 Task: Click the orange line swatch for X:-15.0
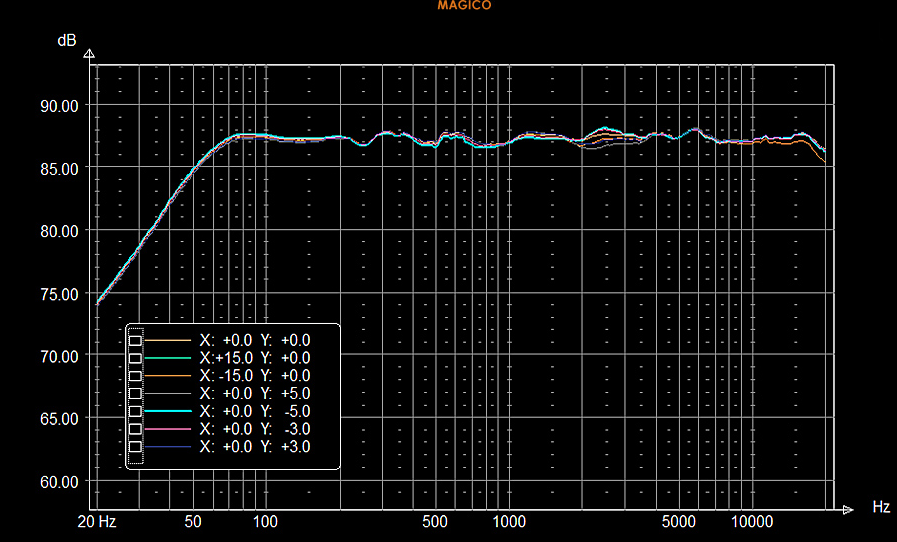tap(168, 376)
